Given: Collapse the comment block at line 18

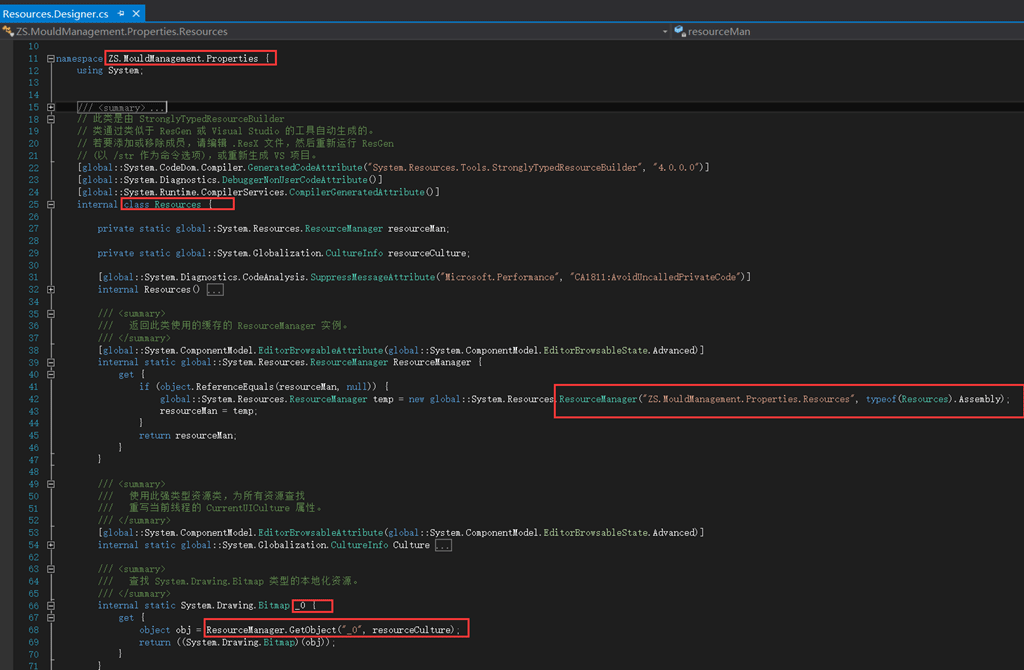Looking at the screenshot, I should click(51, 120).
